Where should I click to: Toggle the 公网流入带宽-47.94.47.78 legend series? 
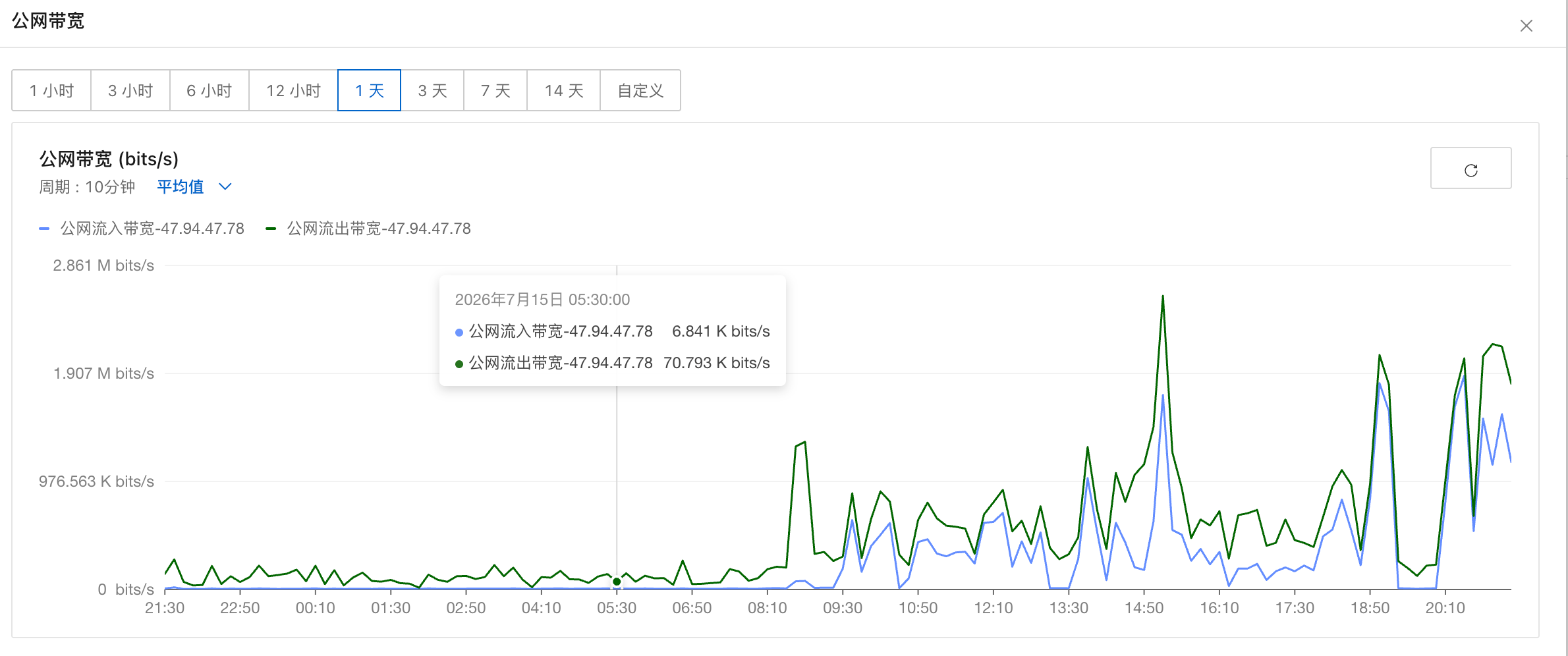[142, 229]
